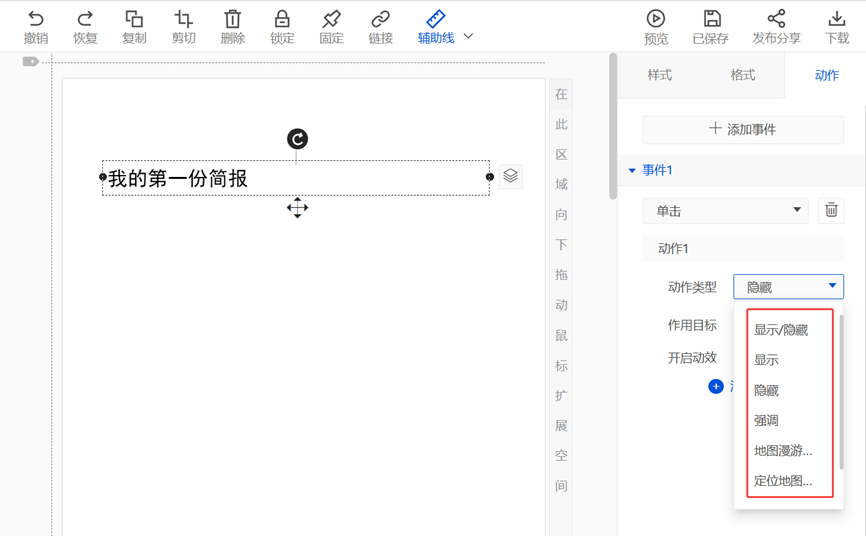
Task: Toggle the 固定 pin icon
Action: [331, 19]
